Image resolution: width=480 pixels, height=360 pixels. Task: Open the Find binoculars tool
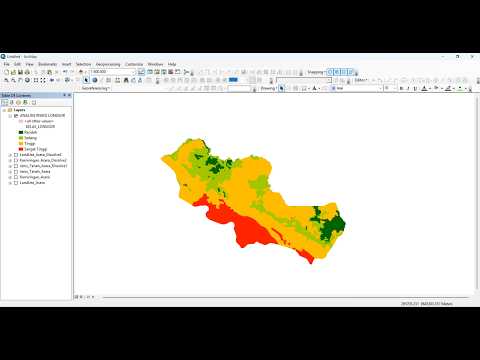click(x=126, y=80)
